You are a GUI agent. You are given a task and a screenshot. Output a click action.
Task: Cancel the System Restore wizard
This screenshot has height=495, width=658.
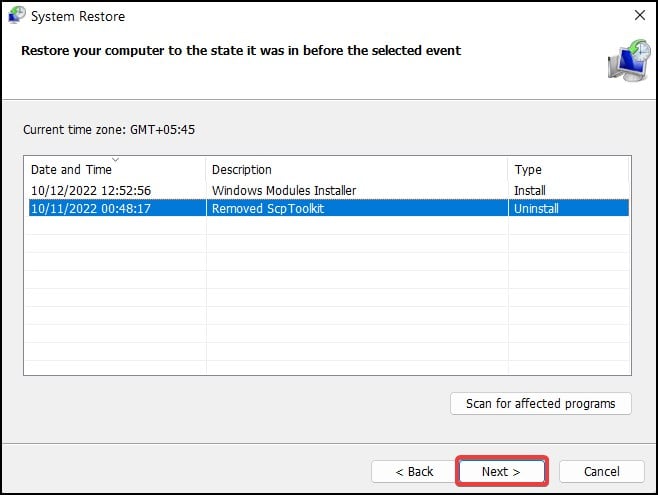click(601, 471)
